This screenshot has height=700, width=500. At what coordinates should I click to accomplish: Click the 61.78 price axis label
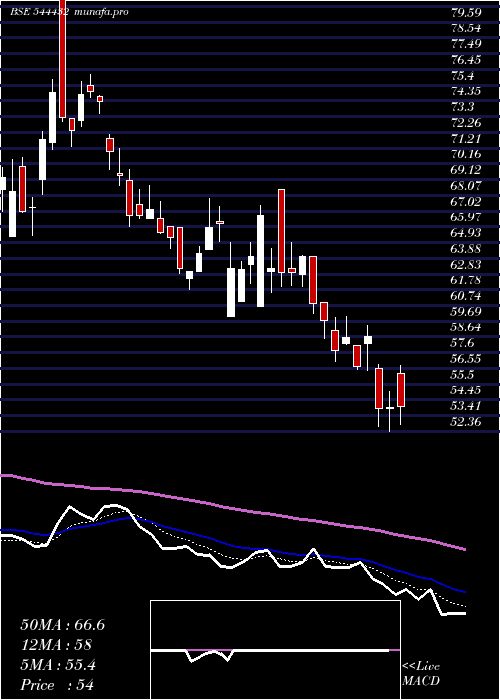[467, 280]
